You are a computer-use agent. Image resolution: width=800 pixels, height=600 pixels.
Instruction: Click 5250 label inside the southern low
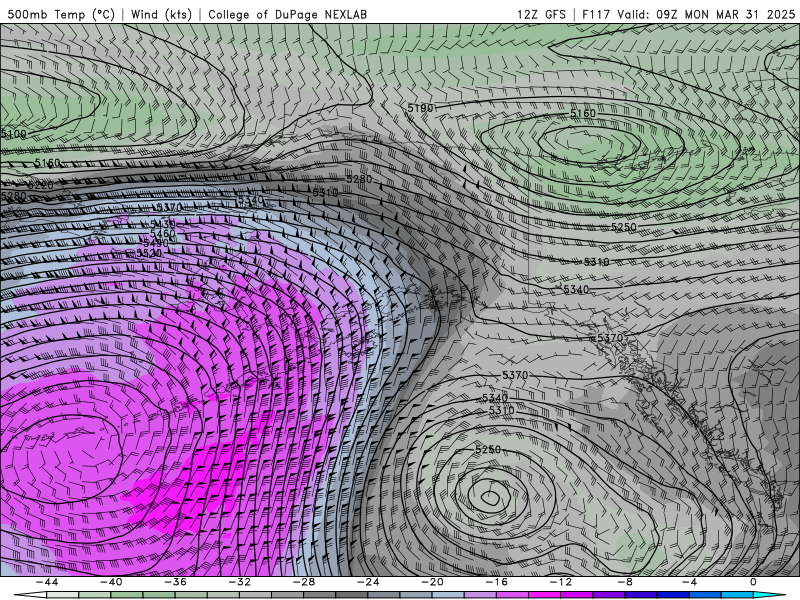coord(488,449)
